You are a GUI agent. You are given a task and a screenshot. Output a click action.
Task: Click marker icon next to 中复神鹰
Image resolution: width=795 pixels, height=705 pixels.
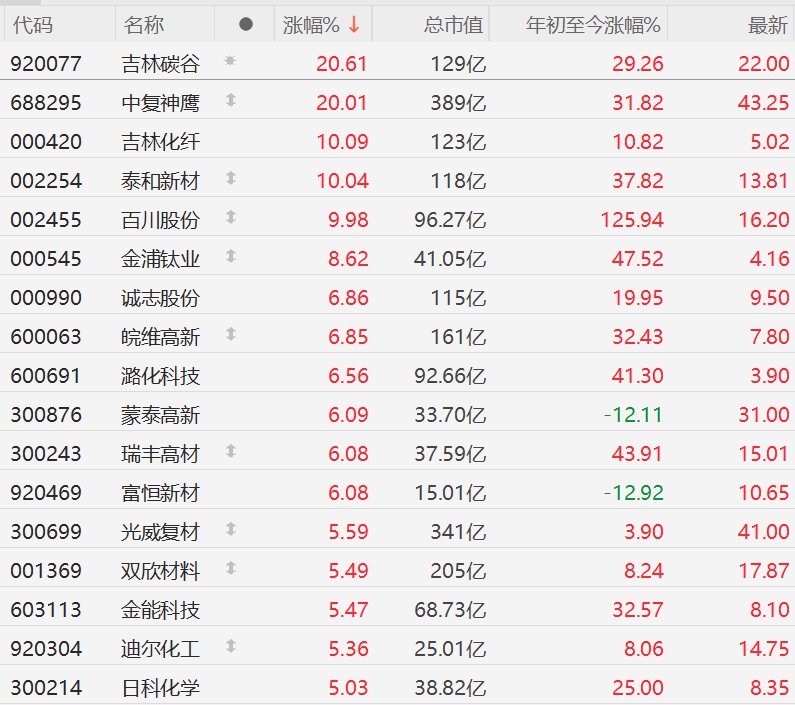coord(231,100)
